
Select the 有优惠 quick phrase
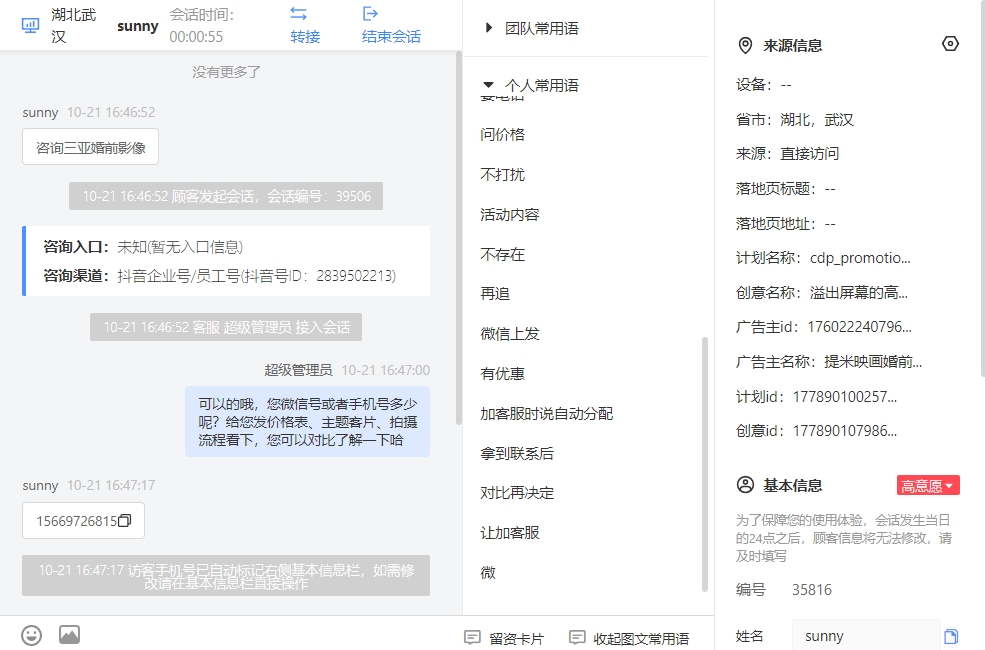click(503, 374)
